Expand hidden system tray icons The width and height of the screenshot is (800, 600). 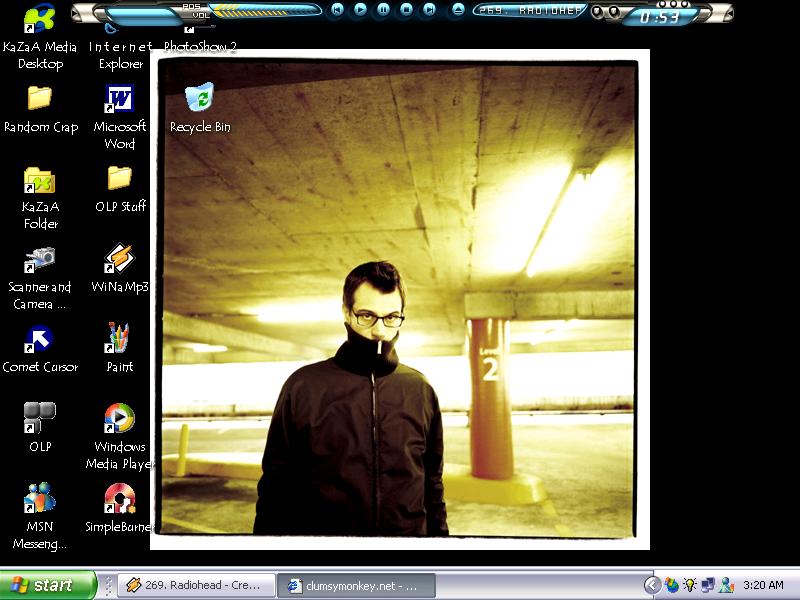[x=651, y=585]
